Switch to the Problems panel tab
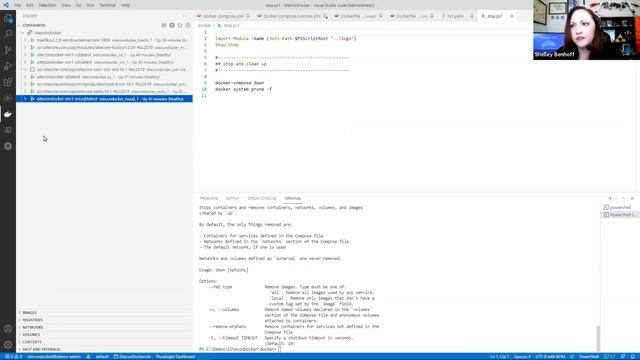 point(209,198)
